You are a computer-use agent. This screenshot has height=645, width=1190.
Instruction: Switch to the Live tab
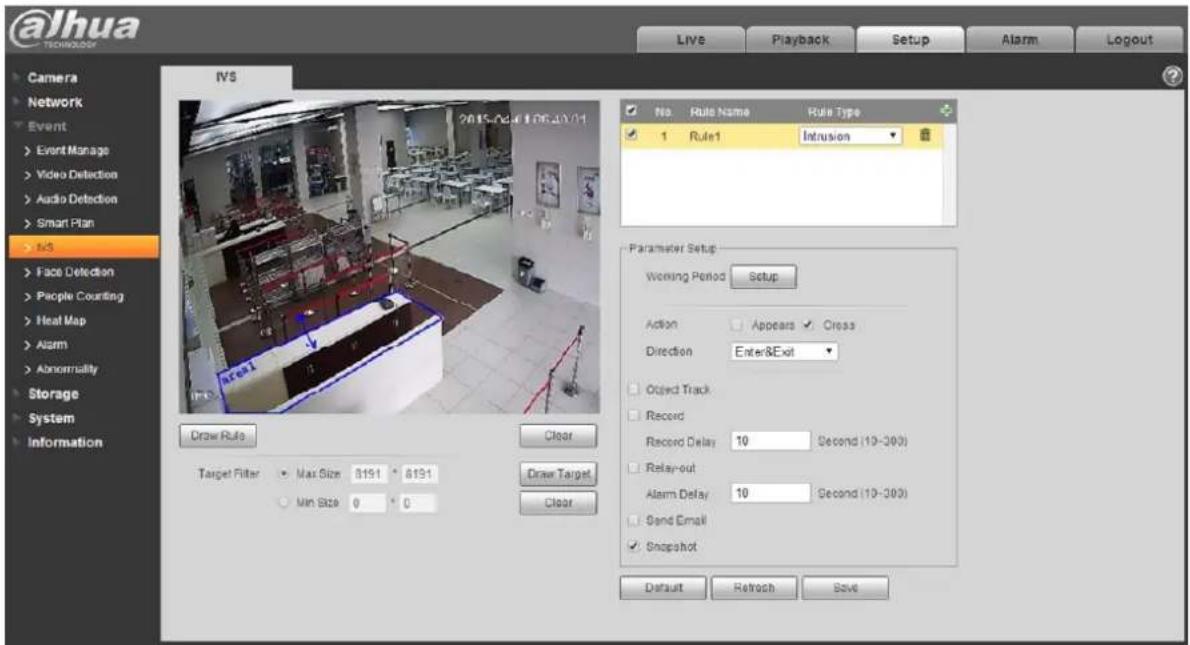click(x=691, y=39)
